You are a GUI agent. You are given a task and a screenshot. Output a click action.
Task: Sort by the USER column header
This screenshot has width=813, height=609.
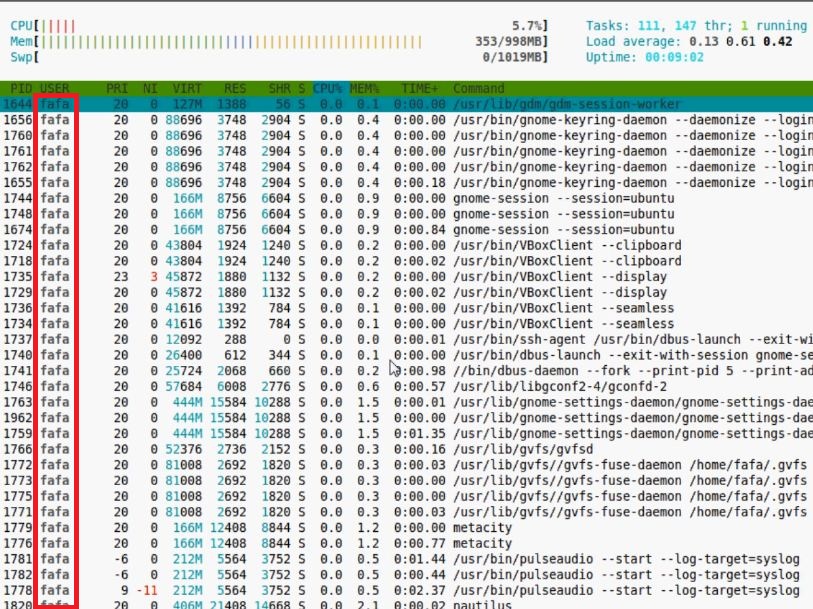coord(54,89)
